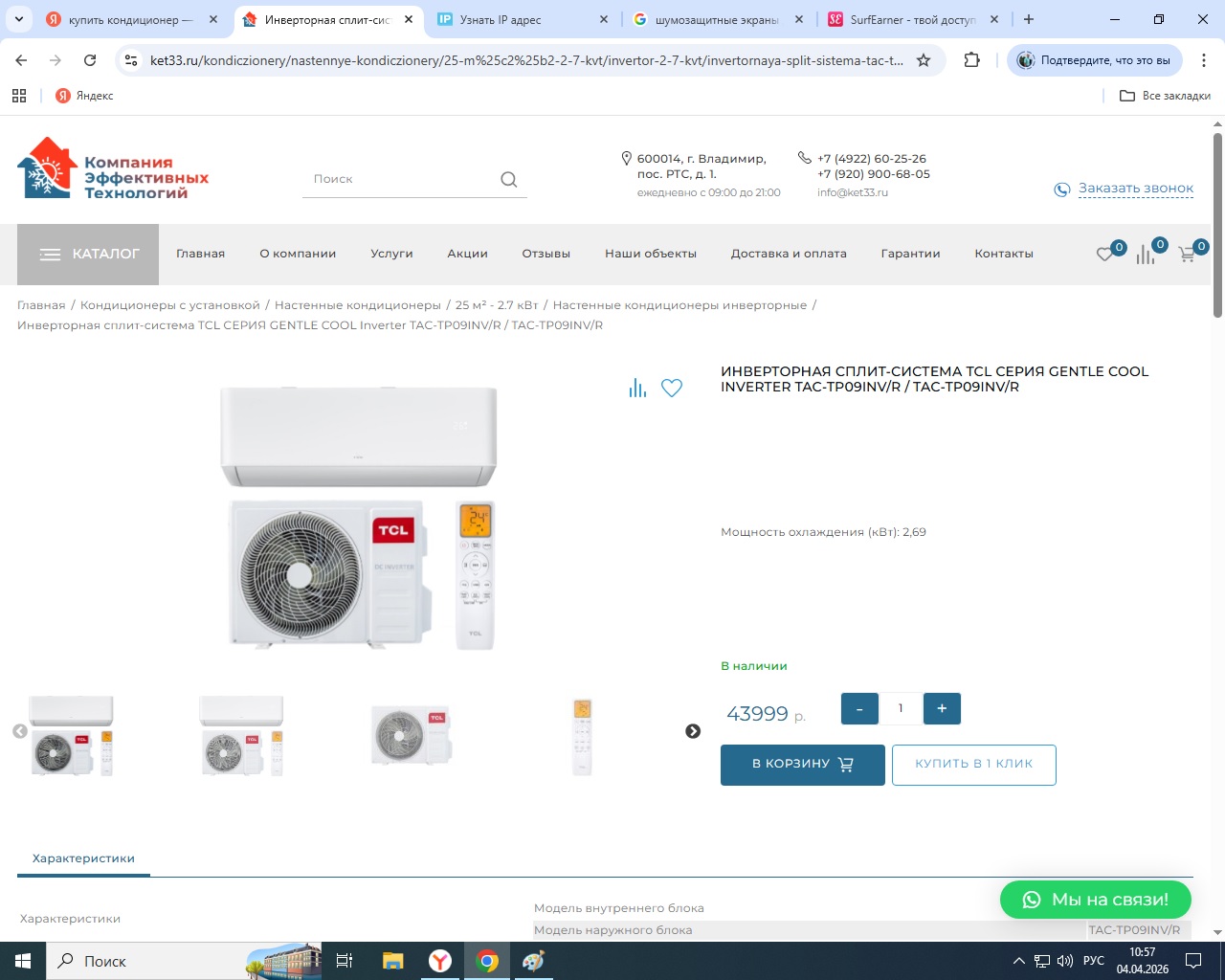This screenshot has width=1225, height=980.
Task: Bookmark this page with the star icon
Action: click(924, 60)
